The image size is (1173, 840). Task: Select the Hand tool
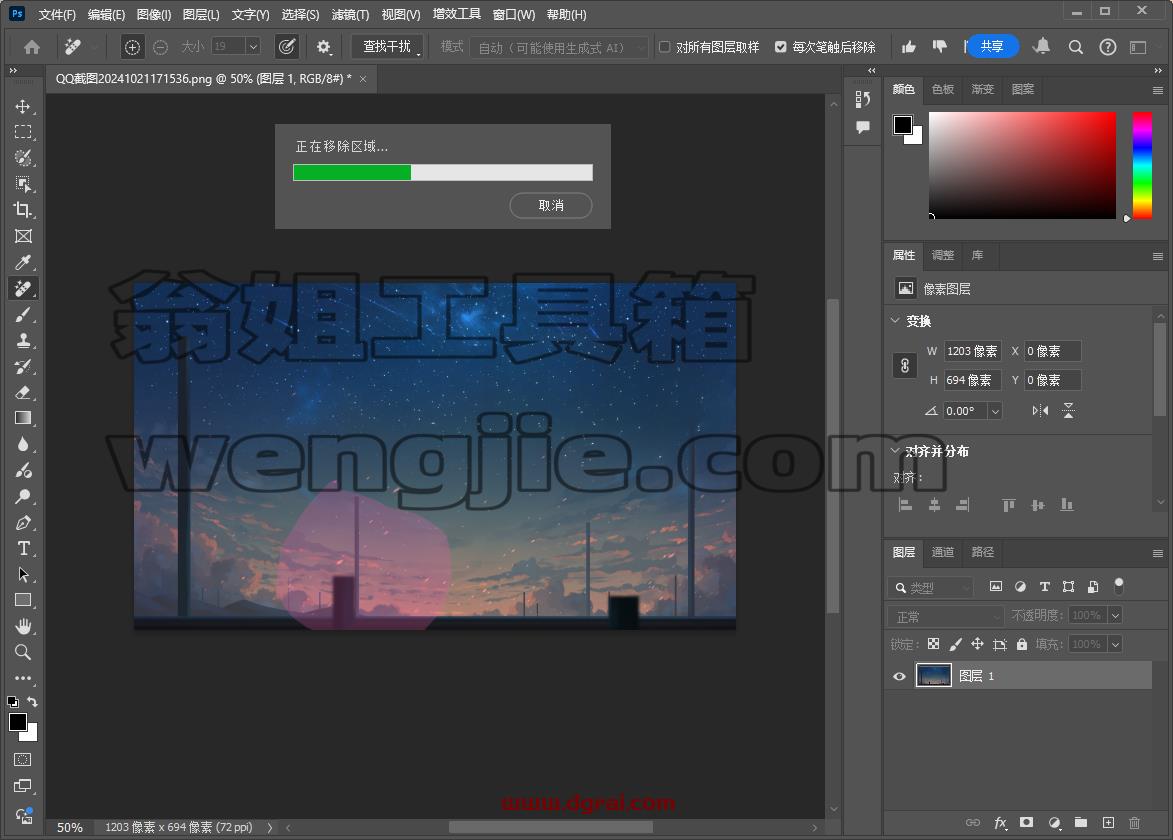23,626
